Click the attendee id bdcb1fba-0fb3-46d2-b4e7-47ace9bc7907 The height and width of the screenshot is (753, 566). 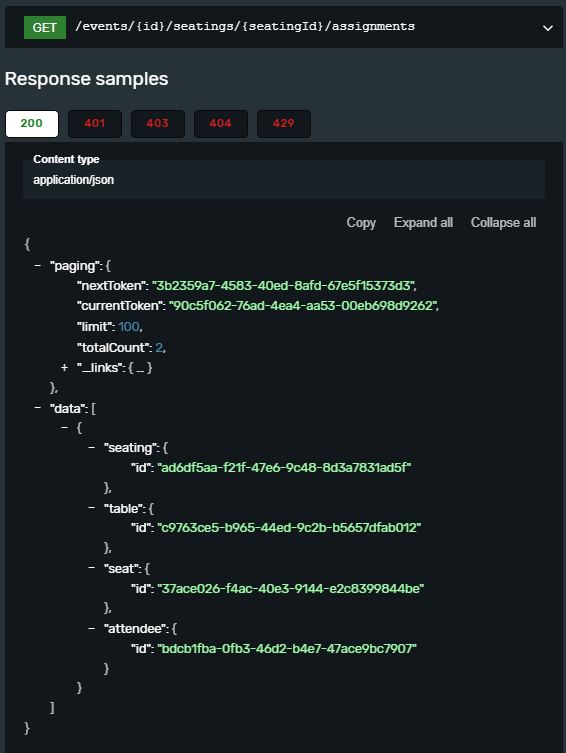click(x=287, y=649)
